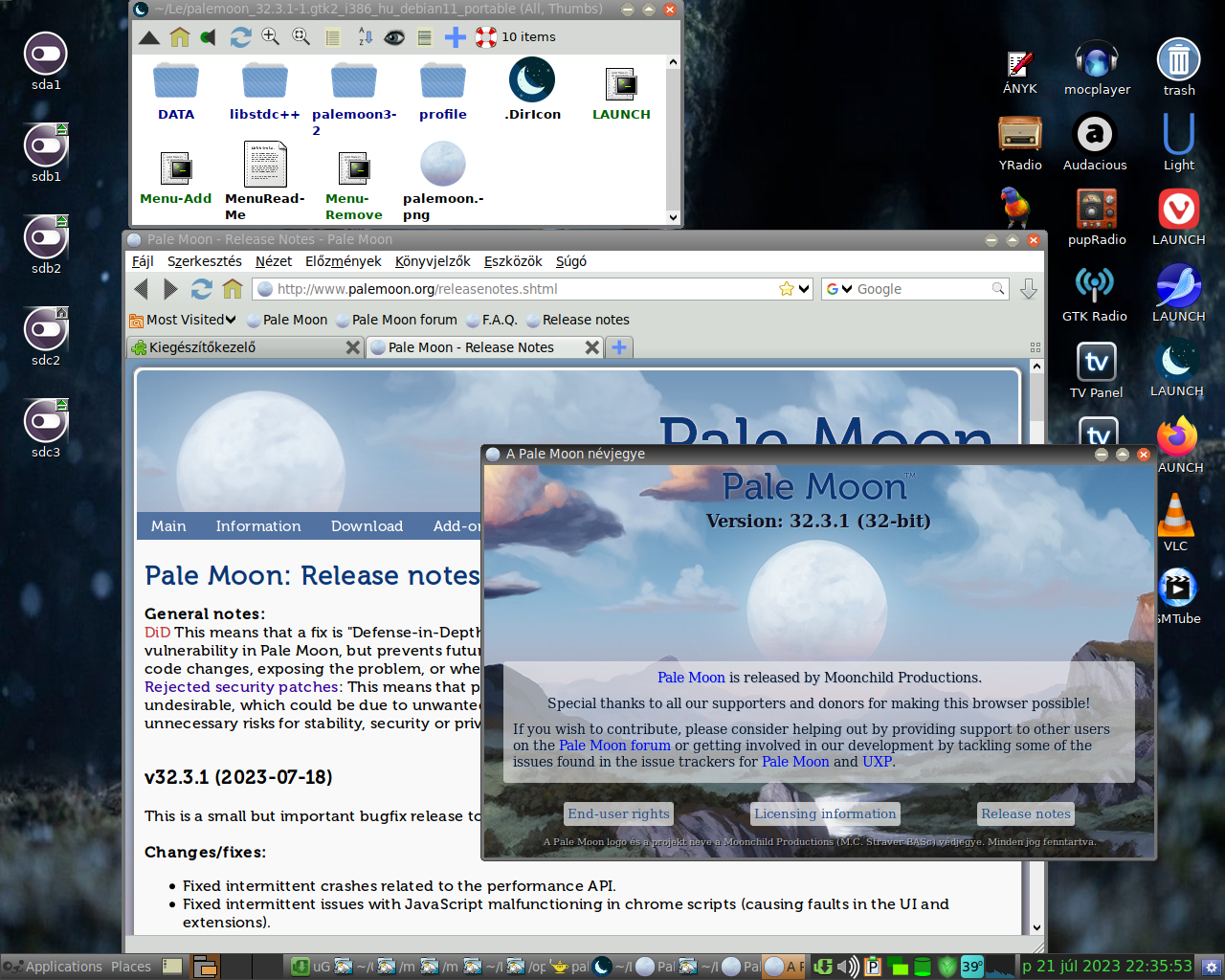Select the MenuReadMe text file
Screen dimensions: 1225x980
[265, 182]
